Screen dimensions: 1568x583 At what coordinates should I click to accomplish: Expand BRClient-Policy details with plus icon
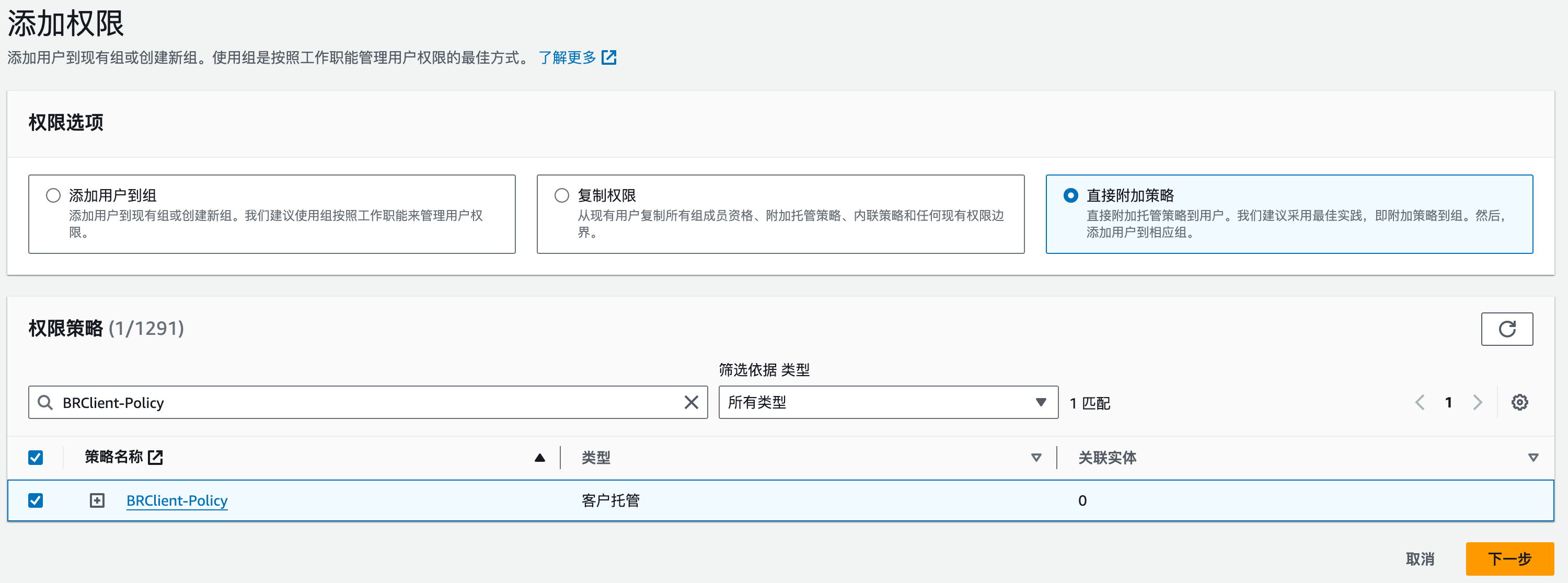tap(97, 500)
